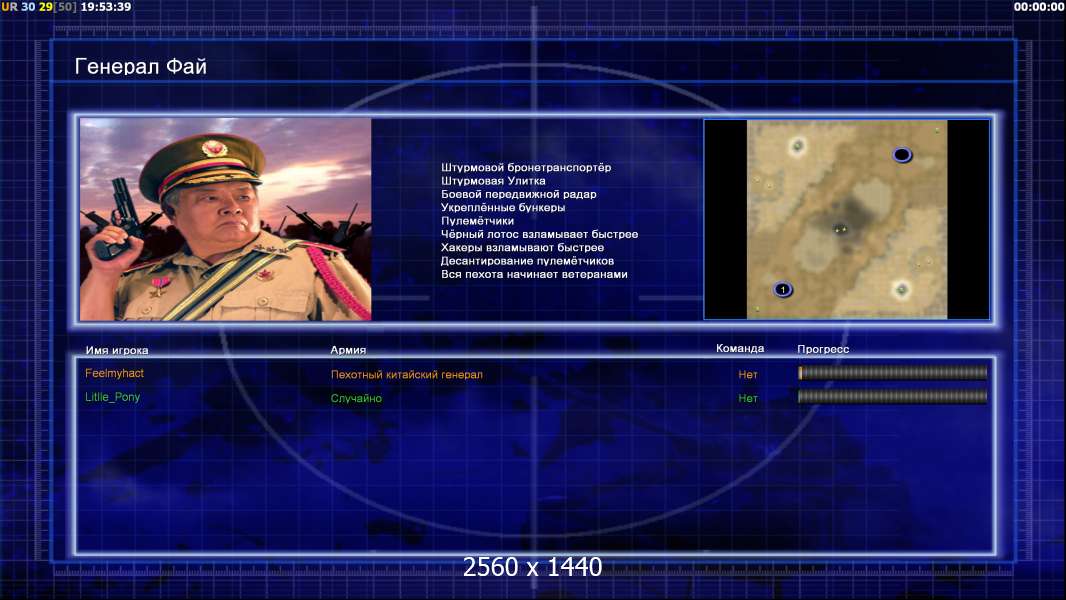Viewport: 1066px width, 600px height.
Task: Click the unnumbered start position marker on minimap
Action: (901, 155)
